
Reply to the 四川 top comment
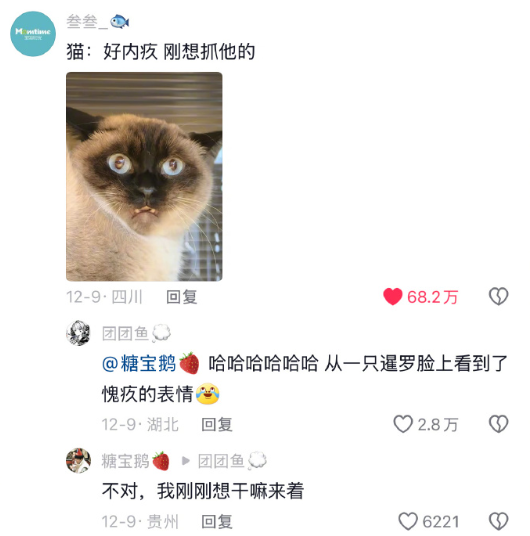coord(182,297)
